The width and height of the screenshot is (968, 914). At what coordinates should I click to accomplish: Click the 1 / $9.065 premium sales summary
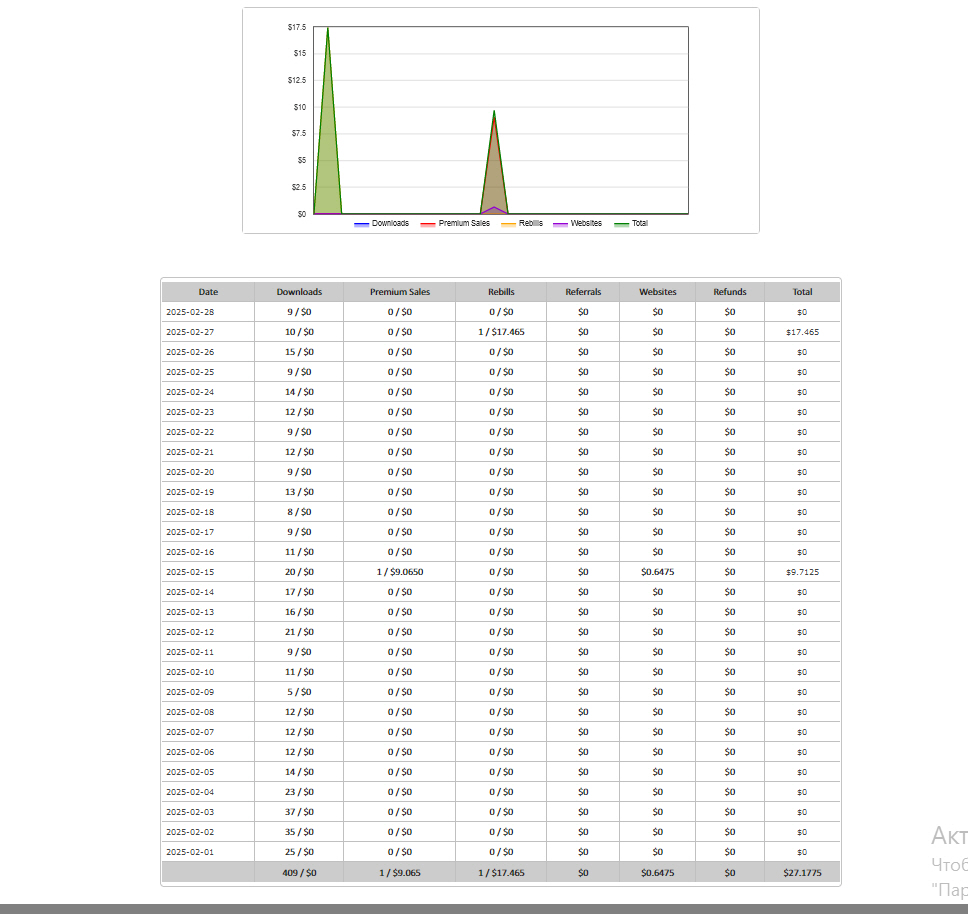click(x=400, y=873)
